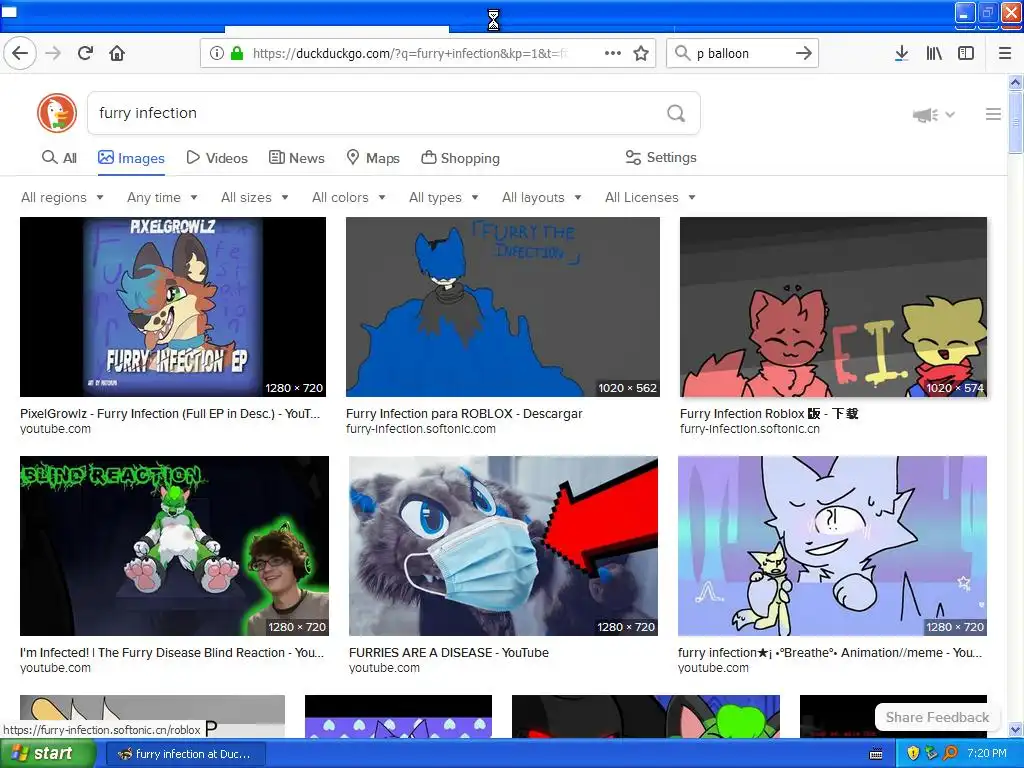The height and width of the screenshot is (768, 1024).
Task: Click 'FURRIES ARE A DISEASE - YouTube' link
Action: (449, 652)
